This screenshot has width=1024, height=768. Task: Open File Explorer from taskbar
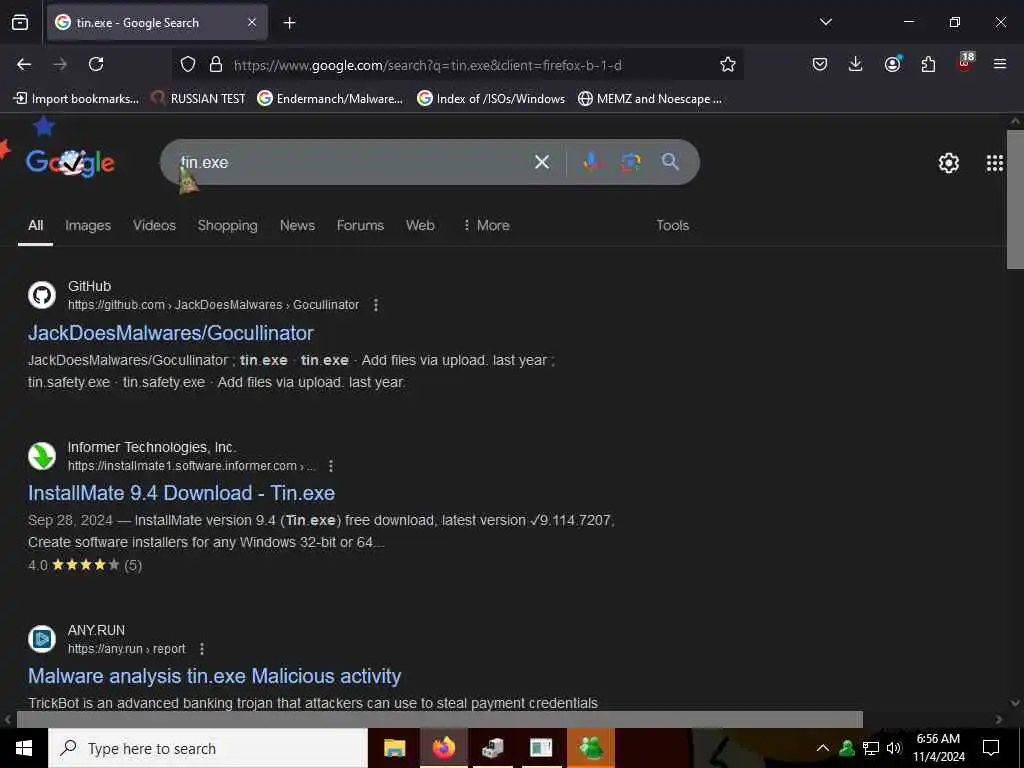coord(394,748)
